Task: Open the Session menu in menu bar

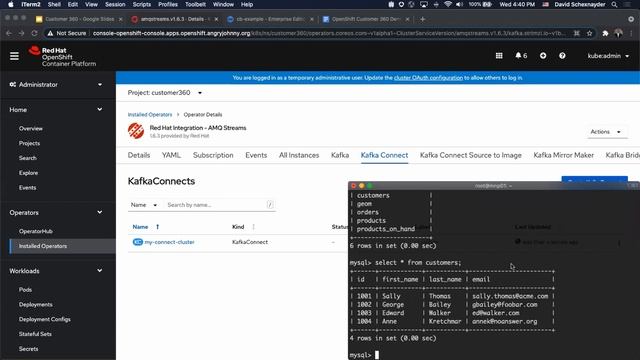Action: click(x=115, y=4)
